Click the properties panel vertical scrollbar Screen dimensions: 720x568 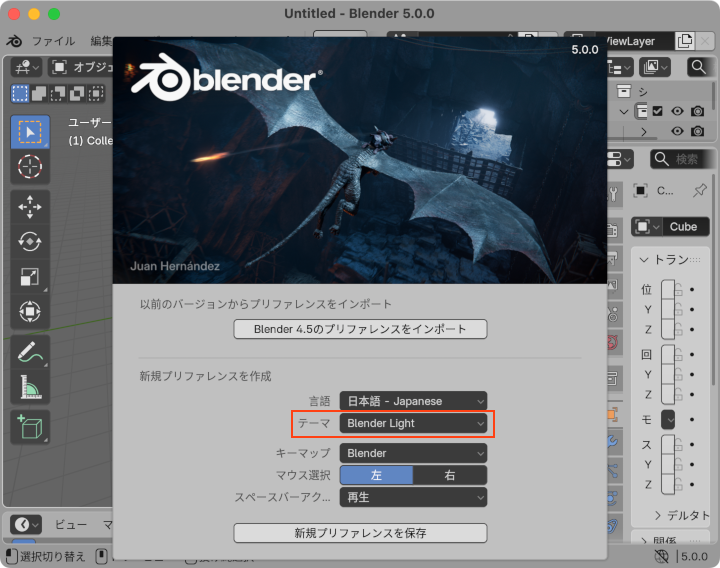pyautogui.click(x=713, y=280)
